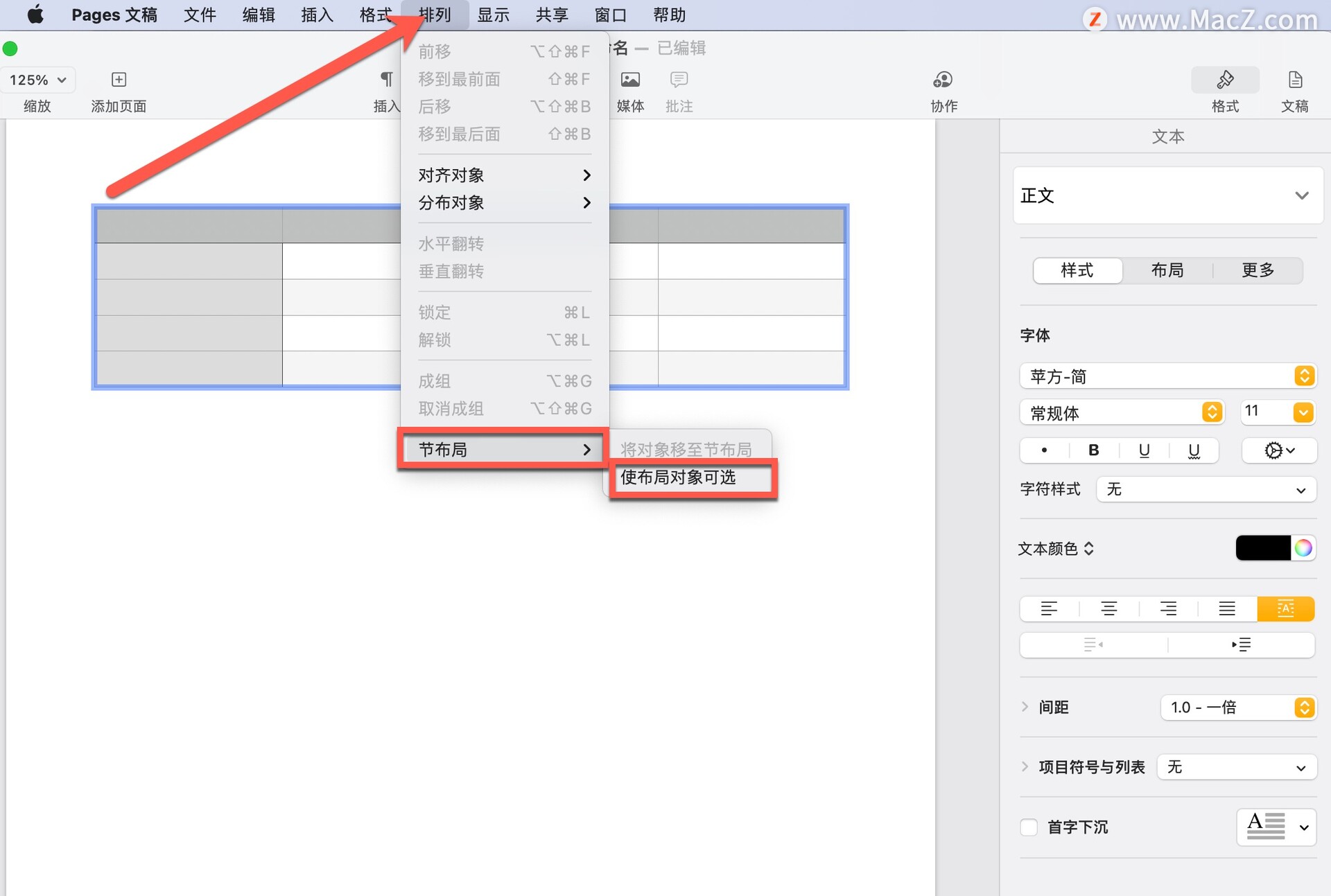The image size is (1331, 896).
Task: Click the black text color swatch
Action: (1262, 548)
